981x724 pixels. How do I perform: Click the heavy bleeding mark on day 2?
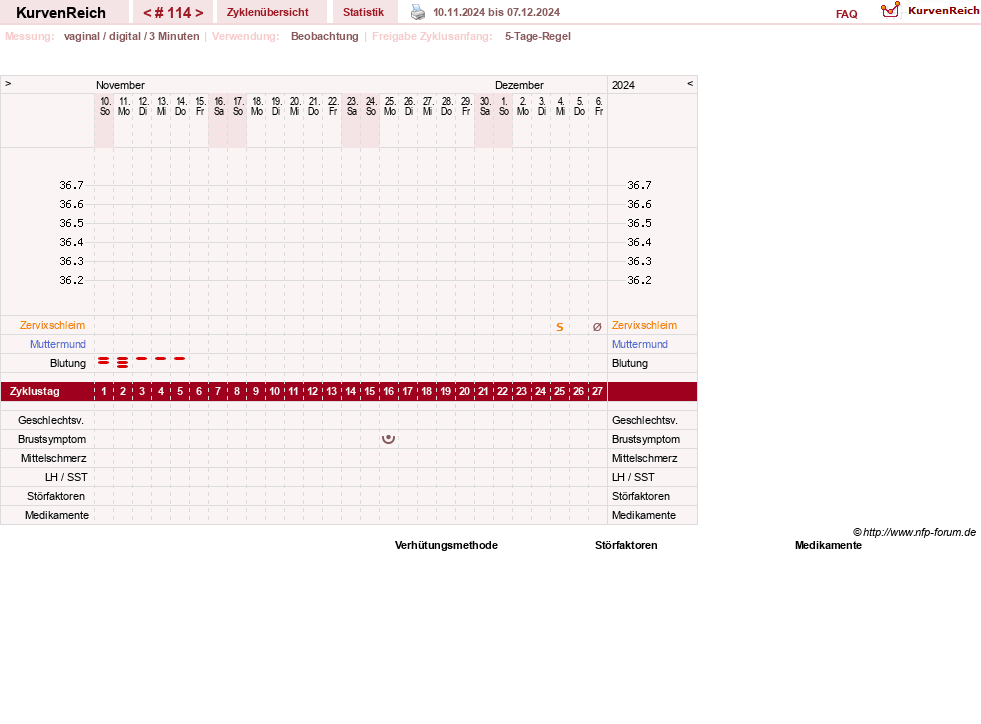click(x=123, y=362)
